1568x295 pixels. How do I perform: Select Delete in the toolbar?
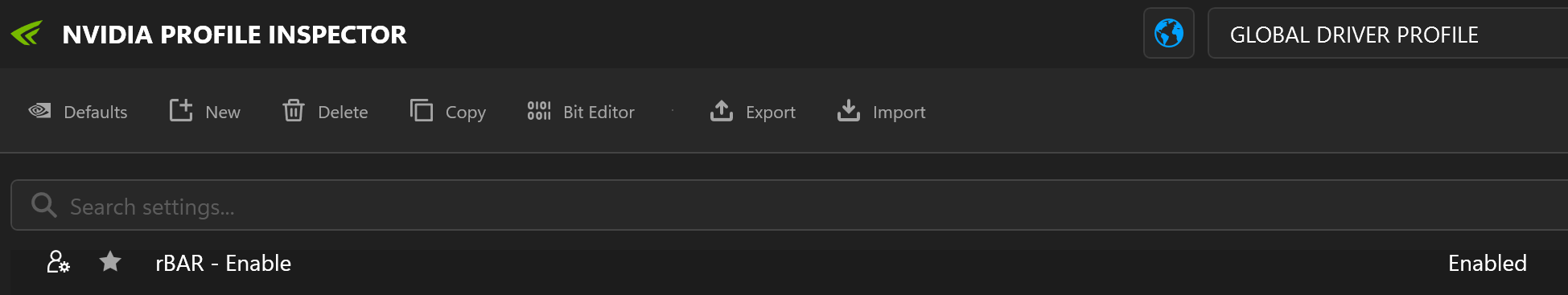(343, 113)
